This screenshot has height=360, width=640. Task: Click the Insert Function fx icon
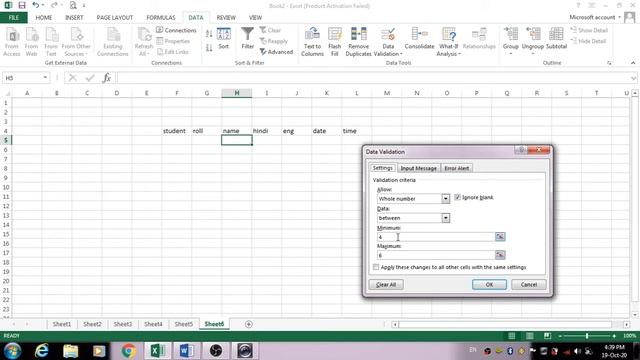(x=107, y=78)
